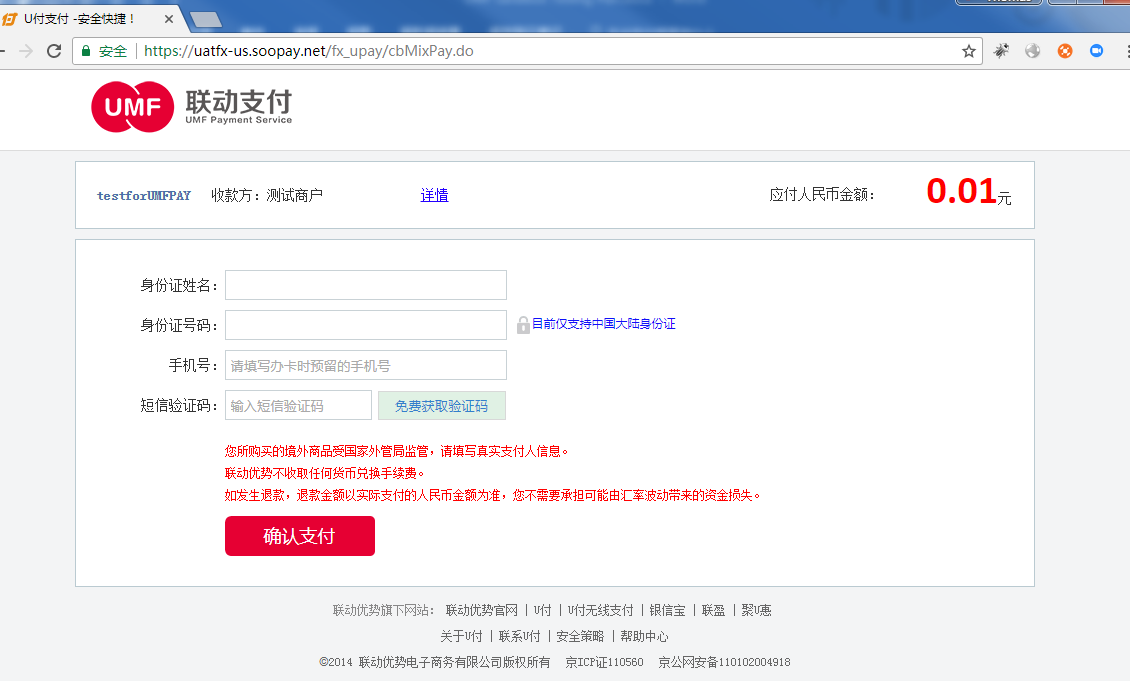Click the gray globe extension icon
Viewport: 1130px width, 681px height.
(1031, 50)
